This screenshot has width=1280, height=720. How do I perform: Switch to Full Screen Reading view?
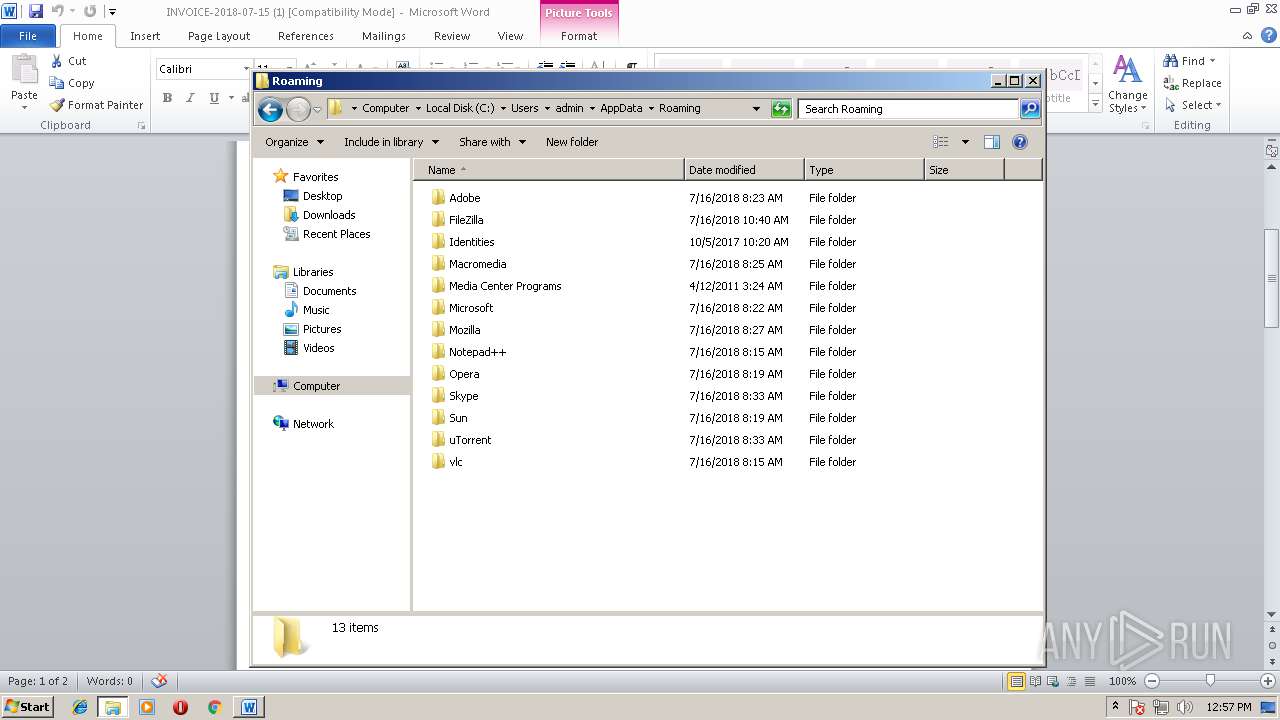1034,681
